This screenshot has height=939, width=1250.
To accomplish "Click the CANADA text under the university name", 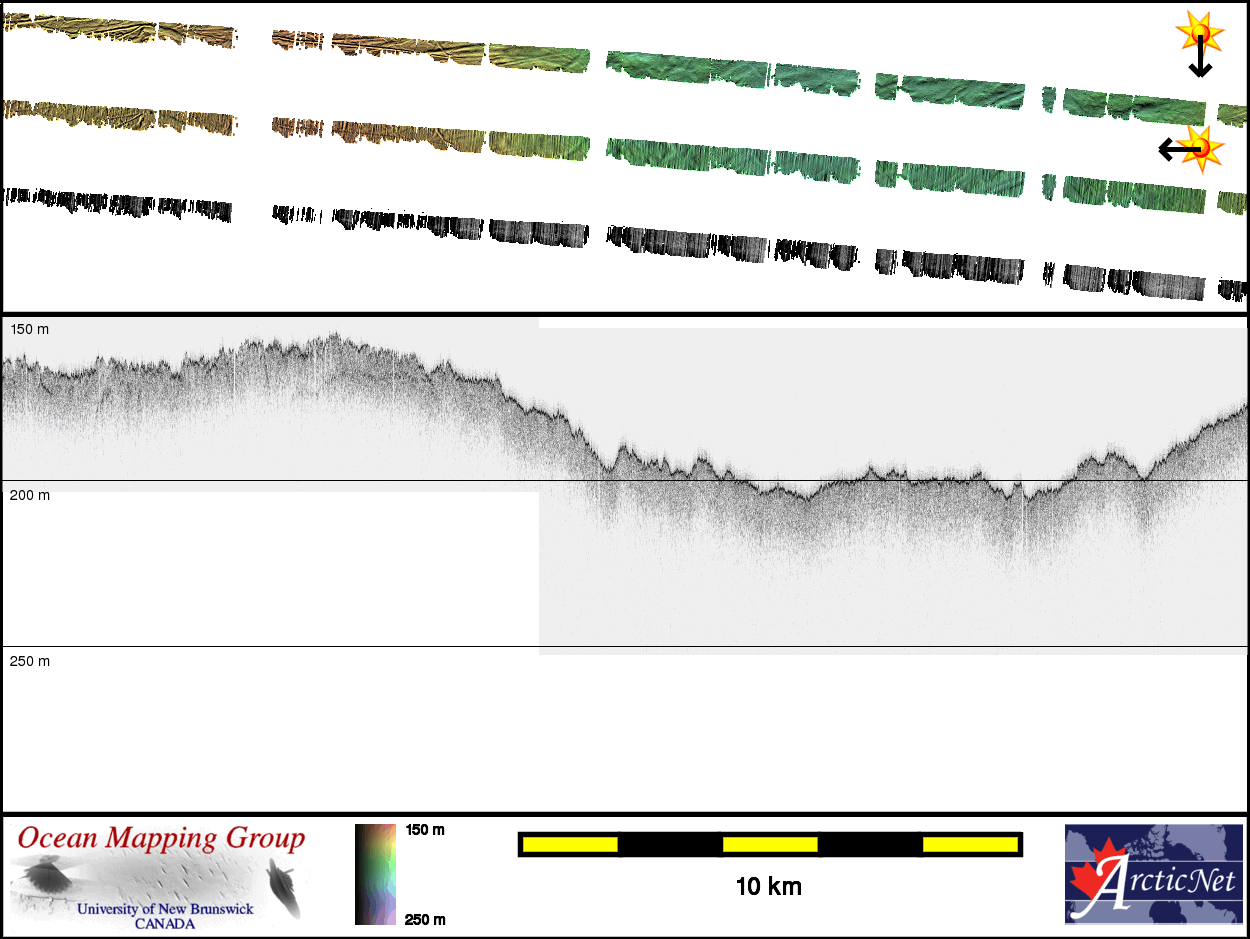I will pos(165,923).
